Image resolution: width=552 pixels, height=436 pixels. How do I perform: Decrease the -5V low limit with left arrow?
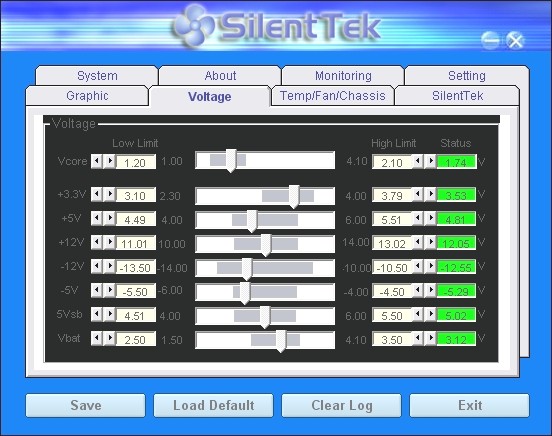(x=97, y=290)
